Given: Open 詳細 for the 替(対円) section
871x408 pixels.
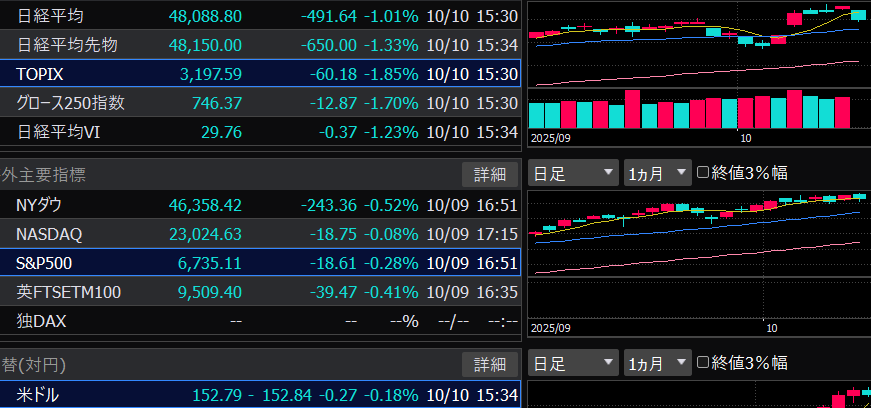Looking at the screenshot, I should coord(490,363).
